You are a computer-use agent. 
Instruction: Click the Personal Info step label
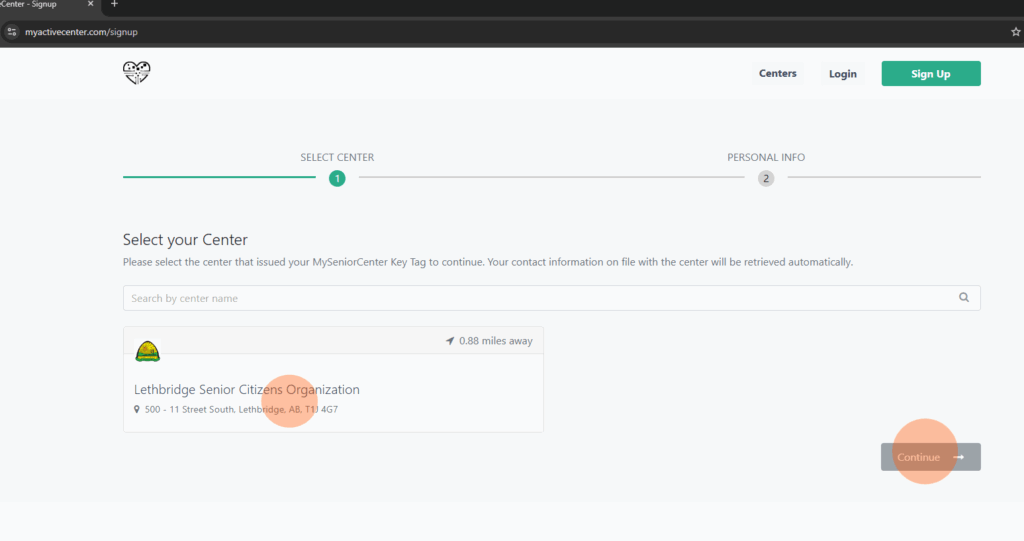tap(765, 157)
